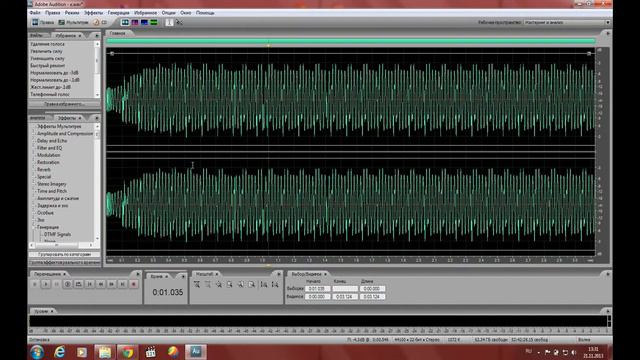Image resolution: width=640 pixels, height=360 pixels.
Task: Open the Помощь menu
Action: point(205,13)
